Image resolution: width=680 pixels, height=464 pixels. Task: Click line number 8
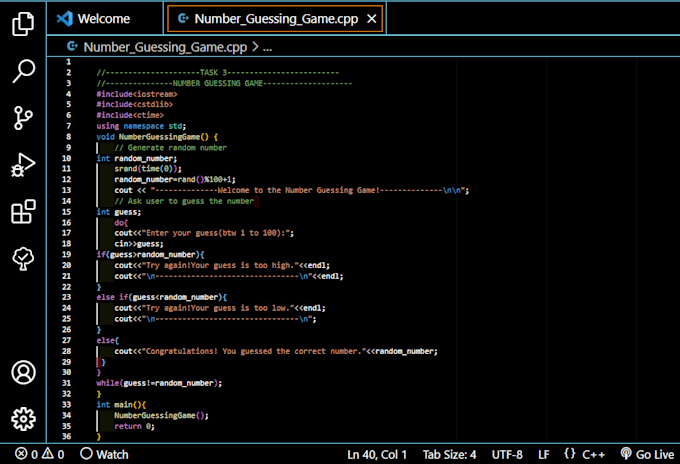[x=69, y=137]
